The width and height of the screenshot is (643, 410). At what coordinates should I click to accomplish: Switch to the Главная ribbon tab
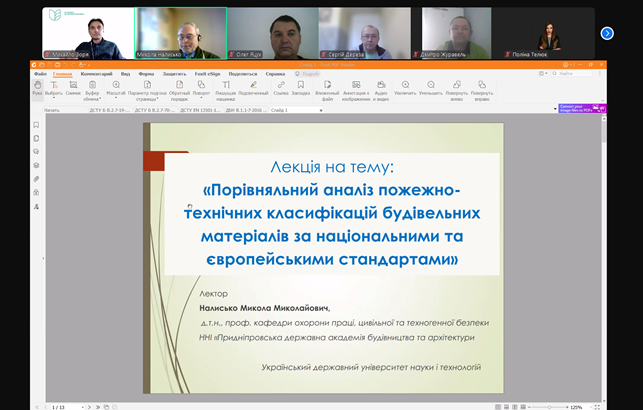click(62, 74)
